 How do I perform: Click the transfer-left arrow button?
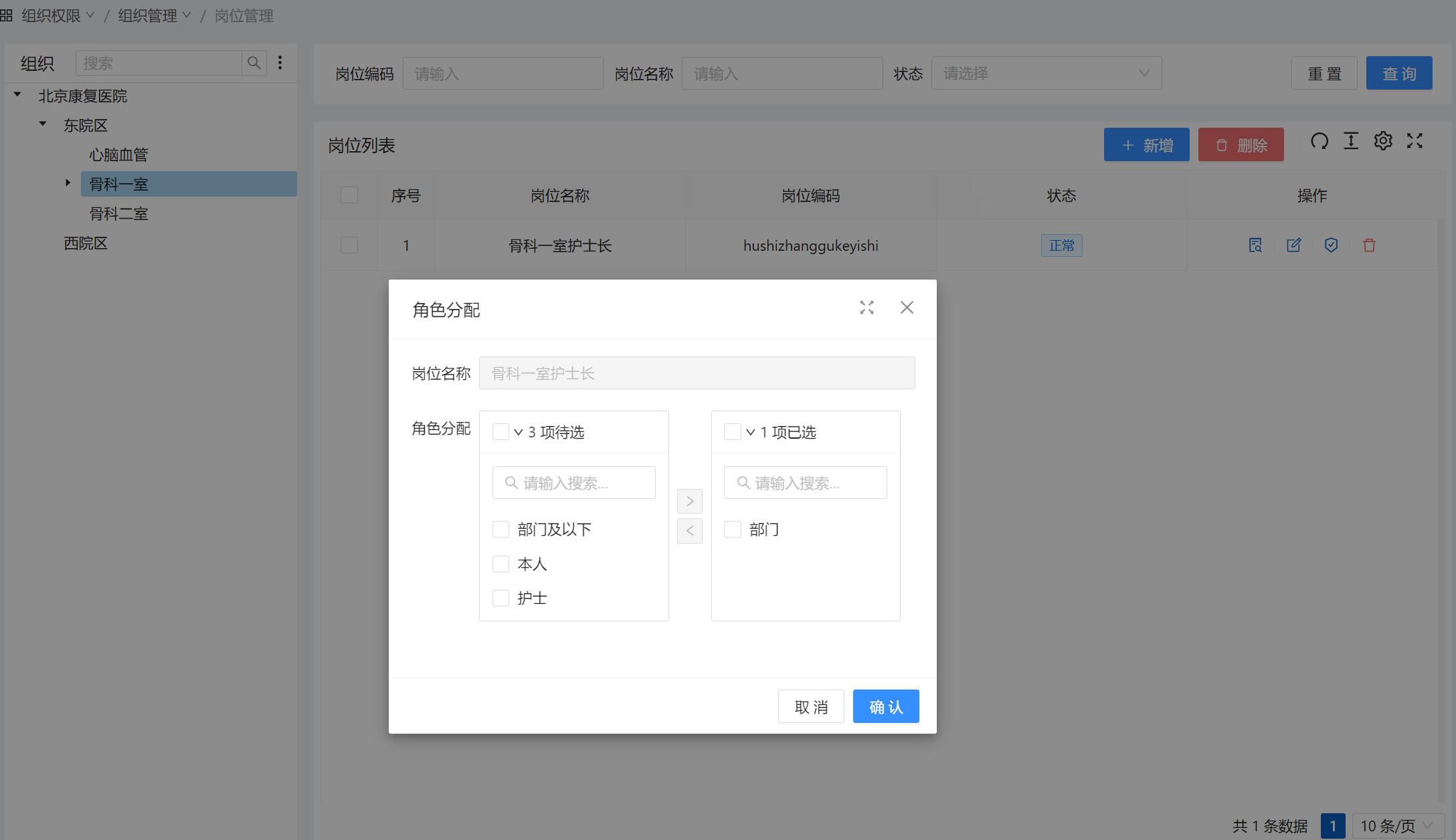pyautogui.click(x=689, y=531)
